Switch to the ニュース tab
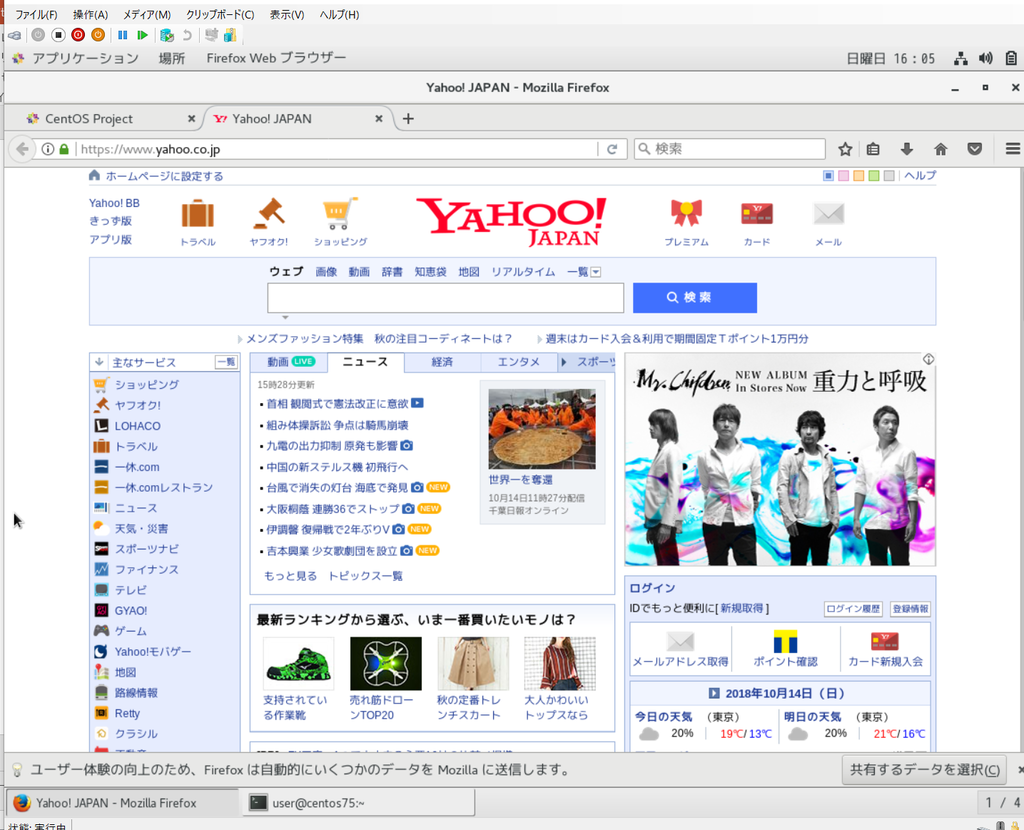 click(365, 362)
